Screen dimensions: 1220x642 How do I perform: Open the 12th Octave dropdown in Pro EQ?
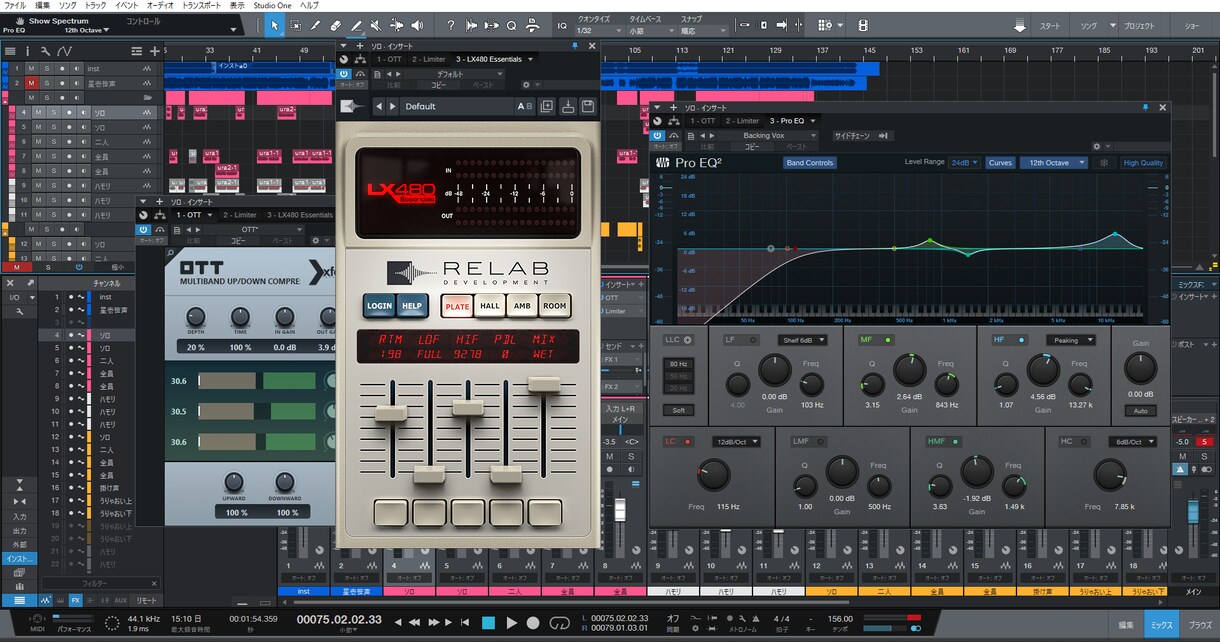click(1053, 162)
